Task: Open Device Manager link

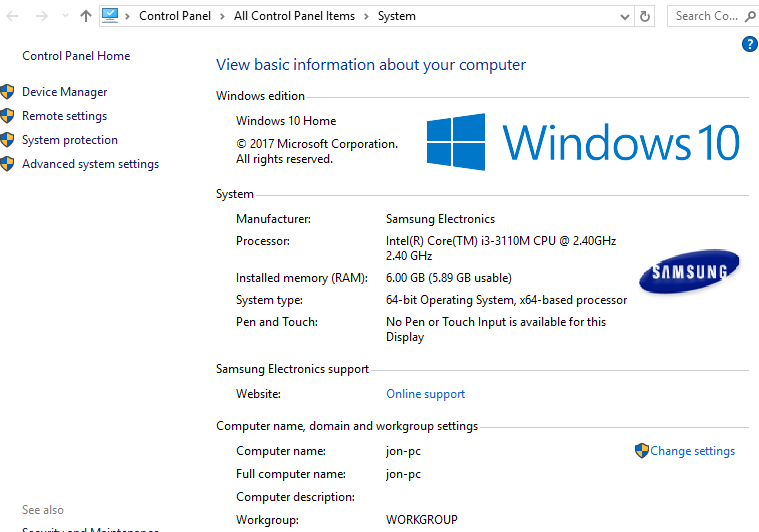Action: [x=64, y=91]
